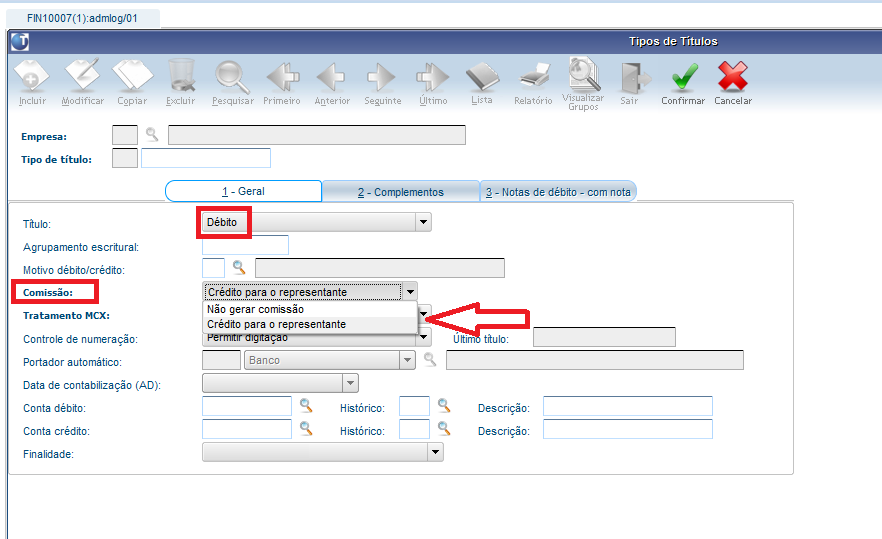The height and width of the screenshot is (539, 882).
Task: Expand the Banco dropdown
Action: tap(407, 360)
